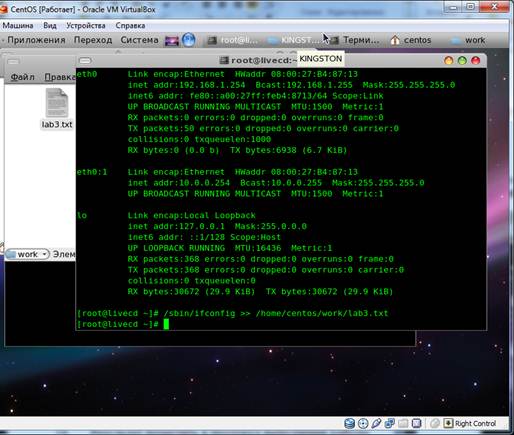Open the Вид menu
Image resolution: width=514 pixels, height=435 pixels.
[x=50, y=26]
